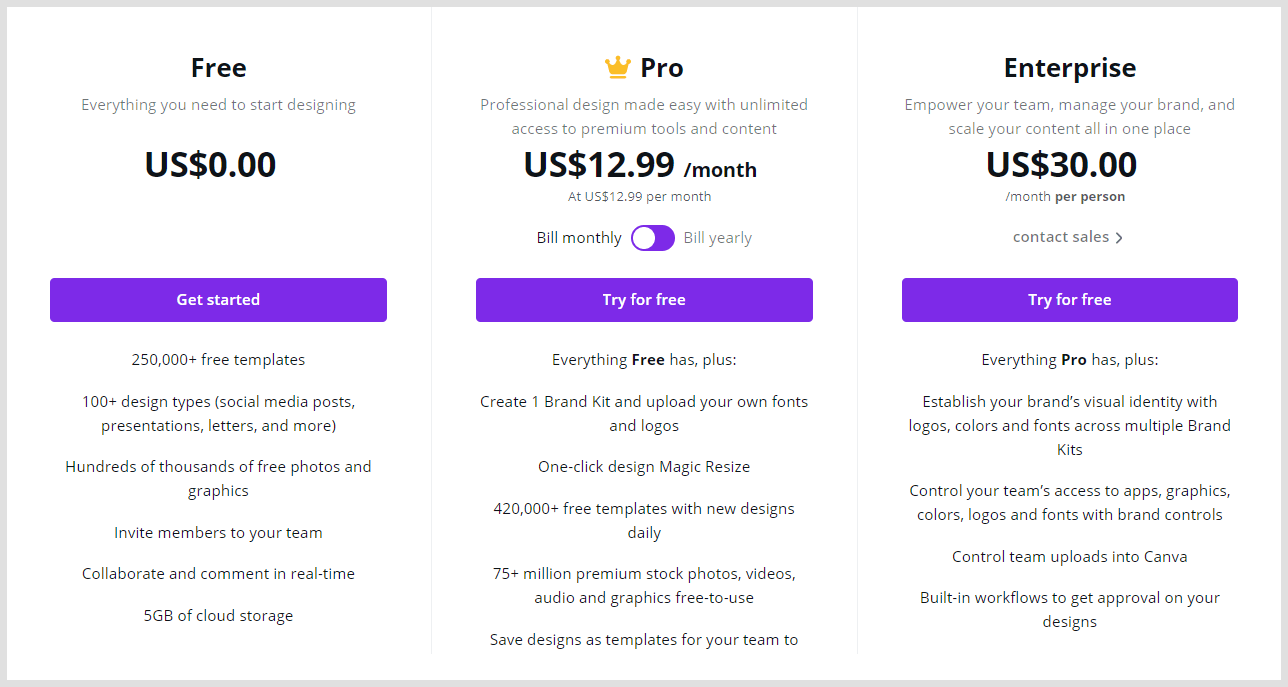Viewport: 1288px width, 687px height.
Task: Click Try for free under Enterprise
Action: pos(1069,300)
